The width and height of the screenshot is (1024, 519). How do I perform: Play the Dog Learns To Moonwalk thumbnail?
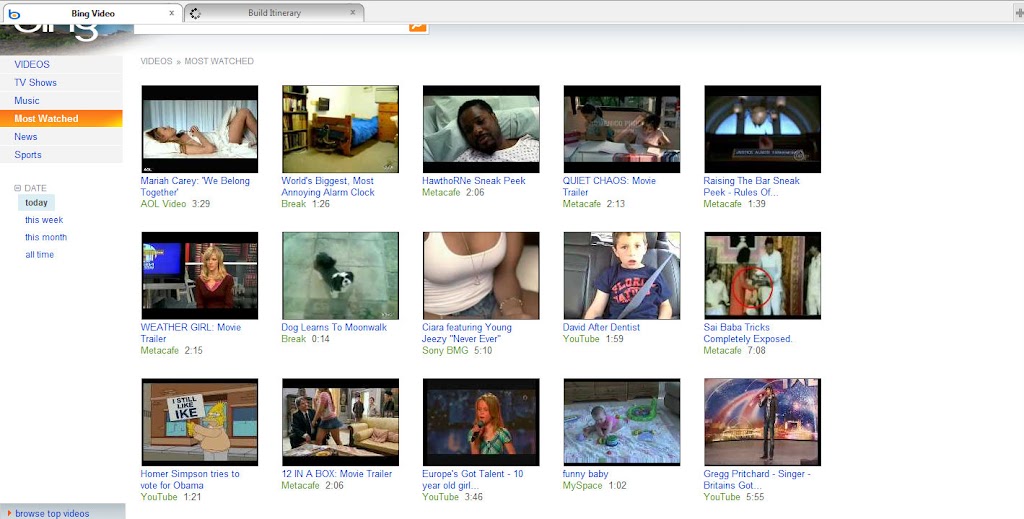coord(340,276)
